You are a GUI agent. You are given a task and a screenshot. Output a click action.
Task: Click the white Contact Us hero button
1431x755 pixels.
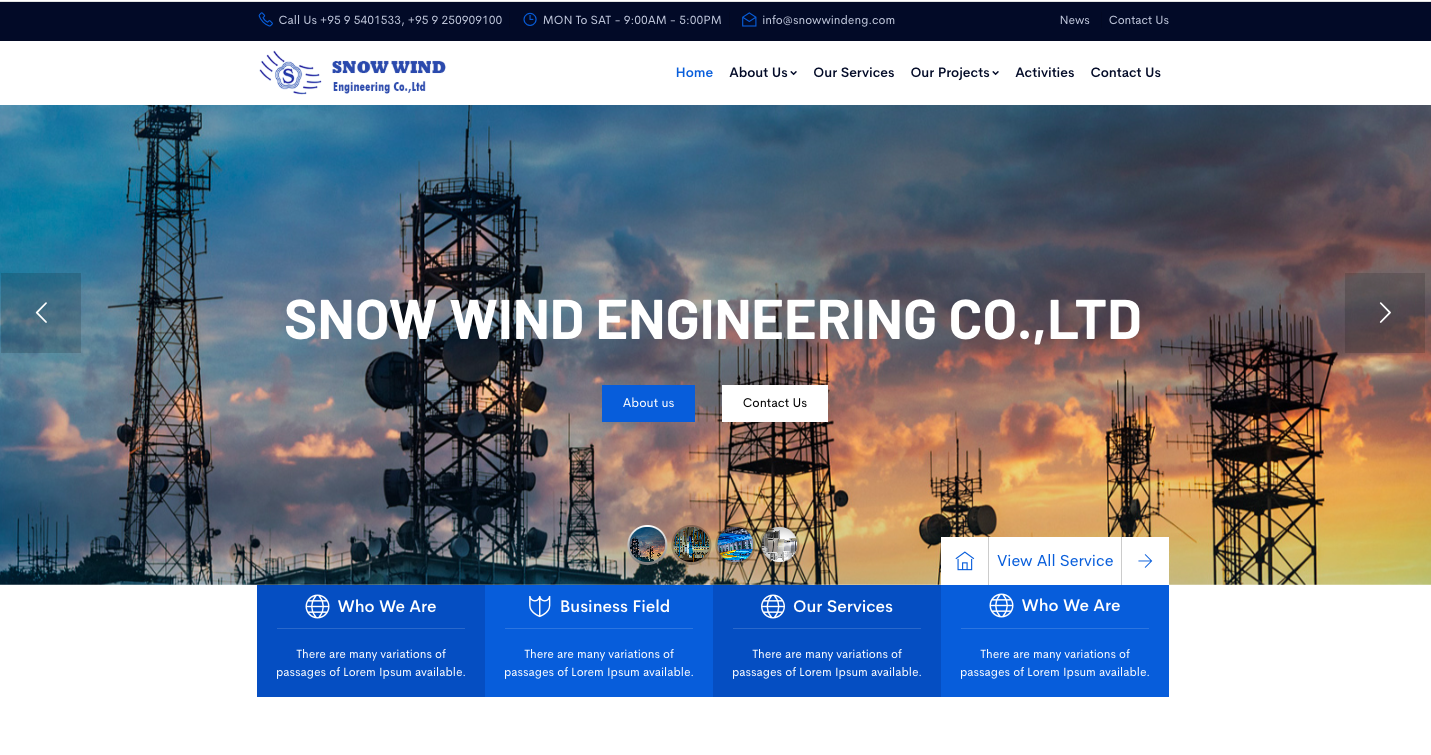point(775,403)
